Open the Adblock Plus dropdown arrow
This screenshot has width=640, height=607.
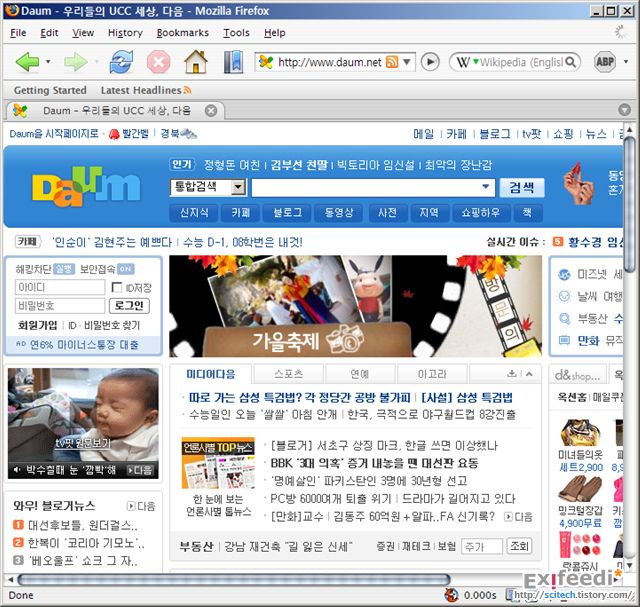(x=626, y=62)
